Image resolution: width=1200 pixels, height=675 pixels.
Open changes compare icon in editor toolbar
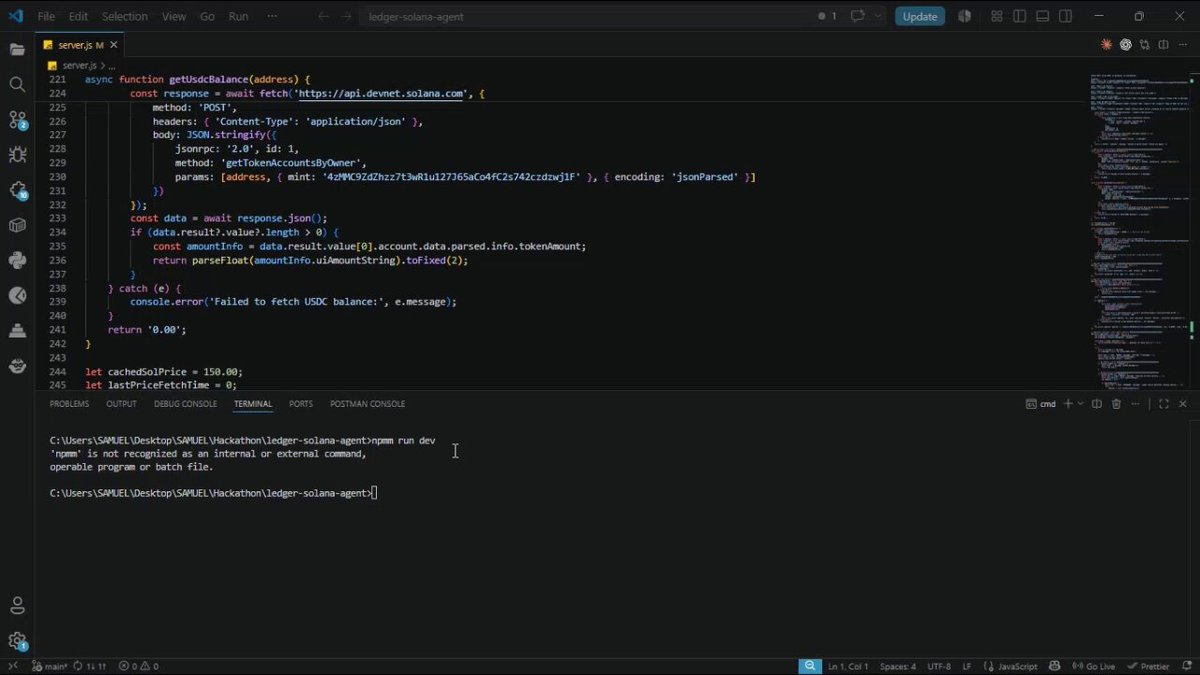coord(1144,45)
